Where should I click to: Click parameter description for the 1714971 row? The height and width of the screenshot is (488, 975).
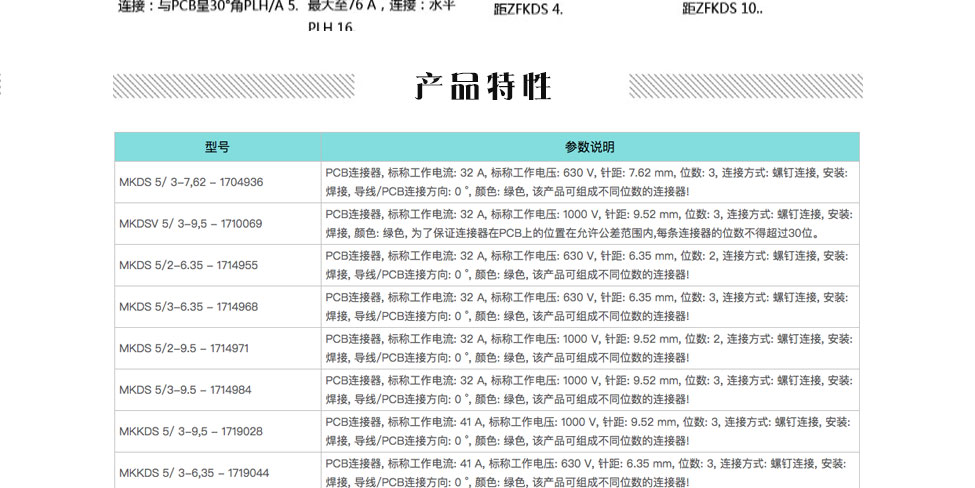[587, 348]
